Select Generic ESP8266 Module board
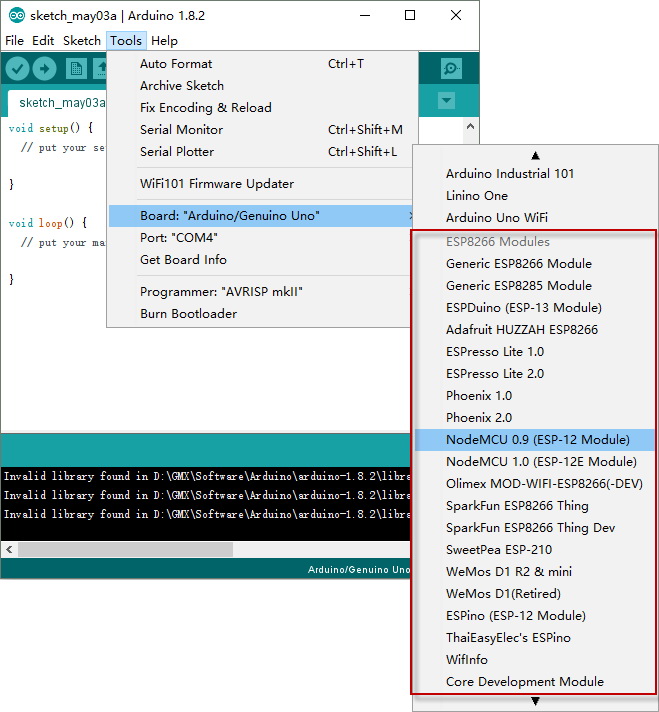 535,264
